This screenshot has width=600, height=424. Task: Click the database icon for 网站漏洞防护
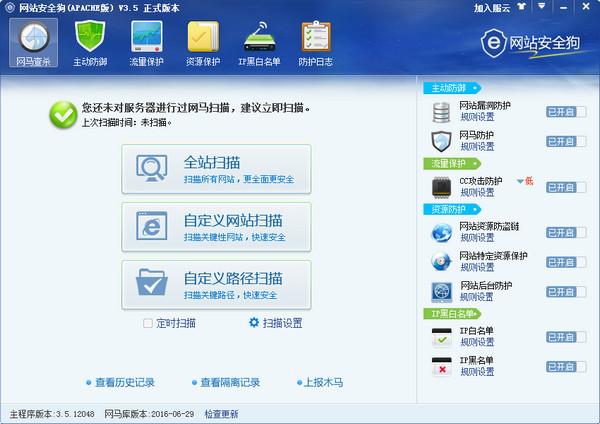coord(441,112)
